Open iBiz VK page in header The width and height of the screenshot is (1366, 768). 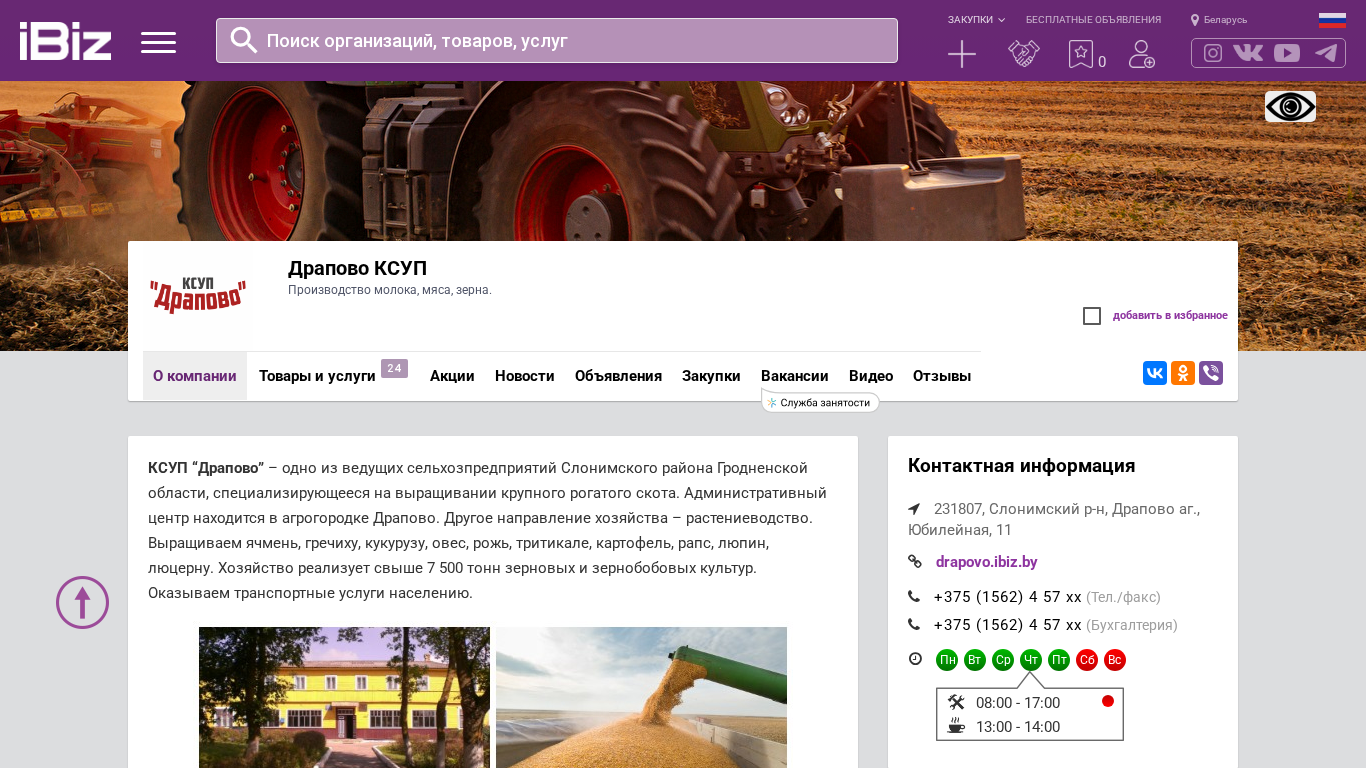point(1248,53)
